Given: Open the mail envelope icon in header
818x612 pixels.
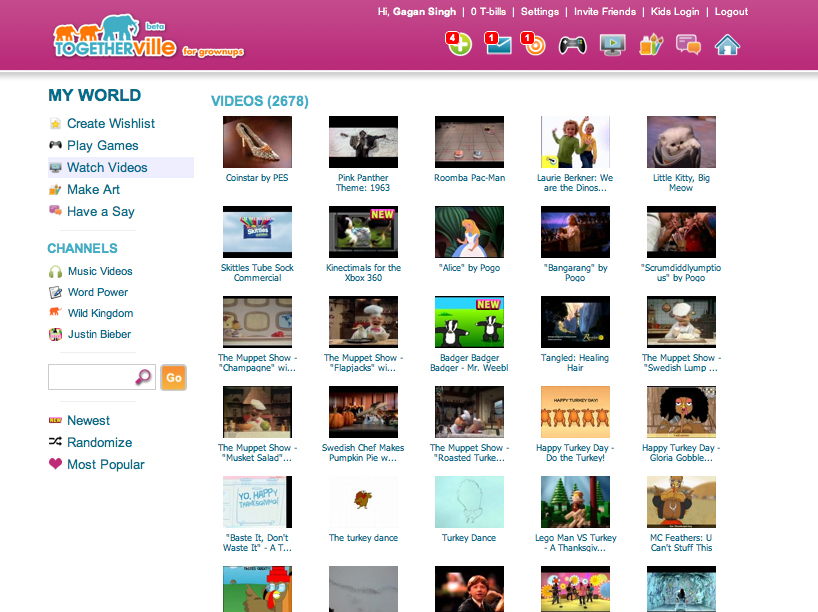Looking at the screenshot, I should coord(497,44).
